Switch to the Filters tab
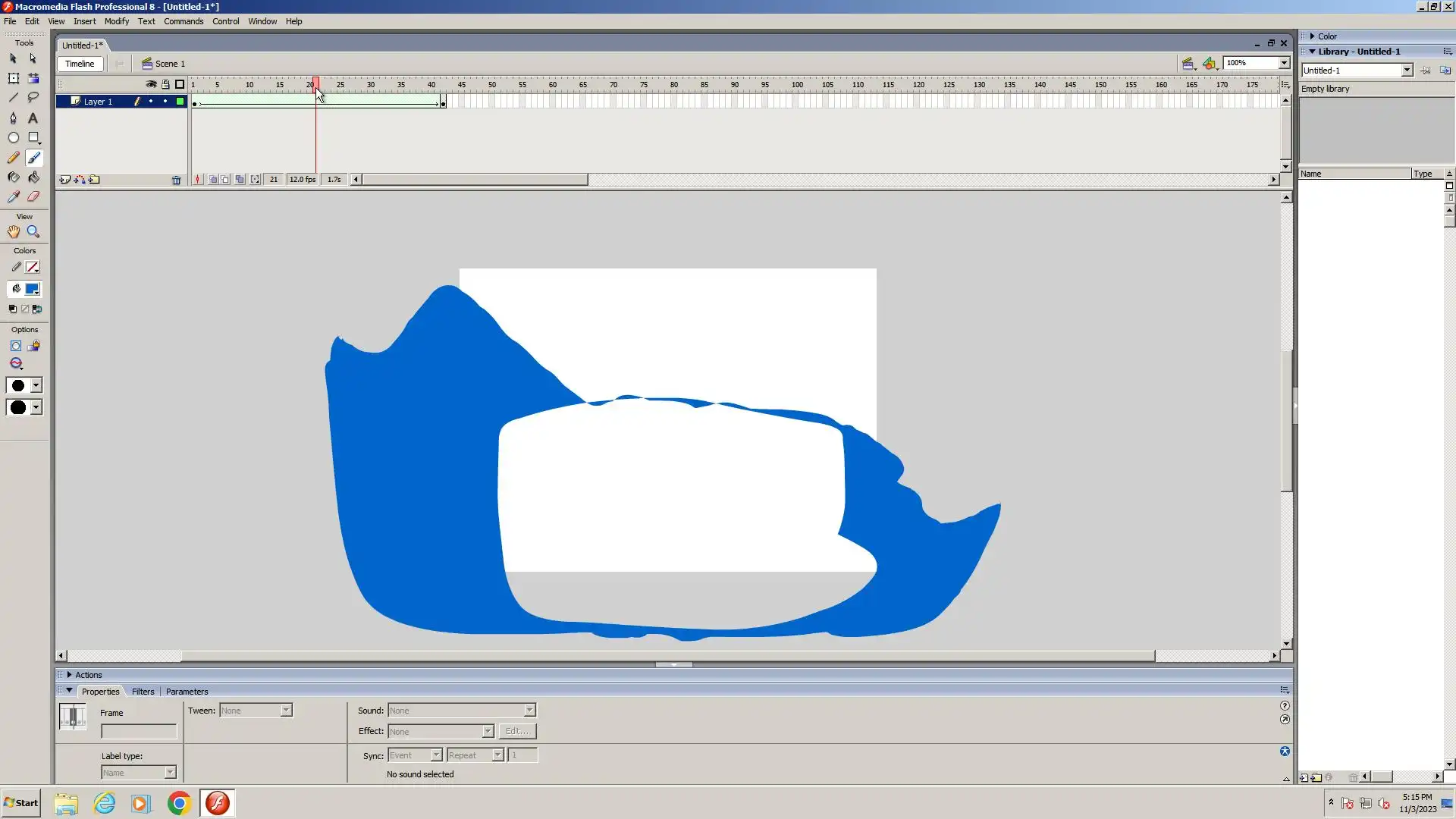Image resolution: width=1456 pixels, height=819 pixels. coord(143,692)
